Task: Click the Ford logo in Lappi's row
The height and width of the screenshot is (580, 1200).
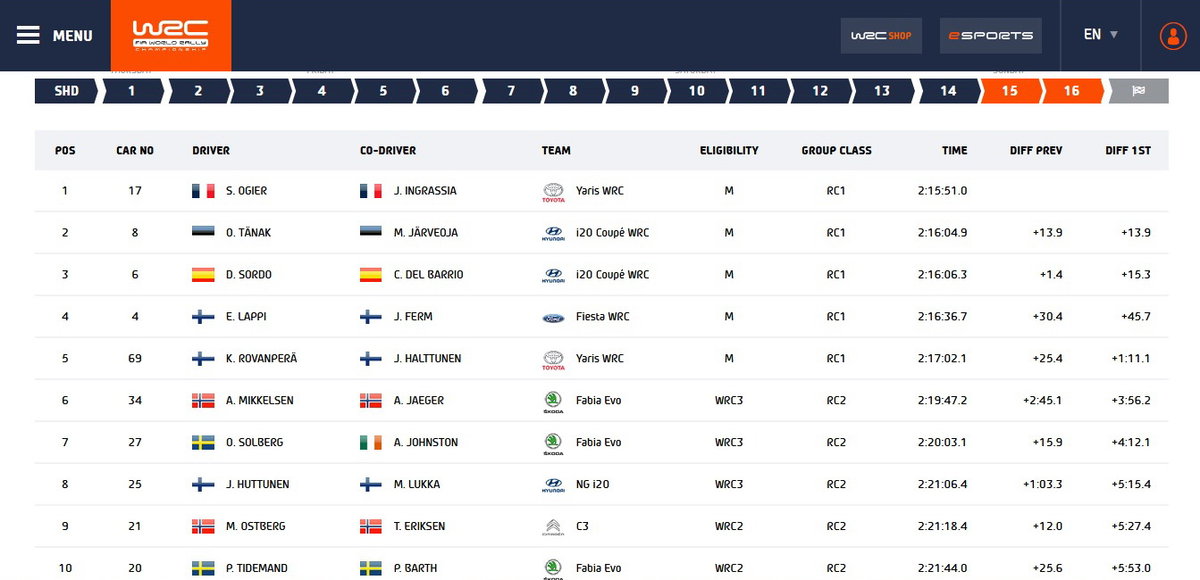Action: tap(552, 317)
